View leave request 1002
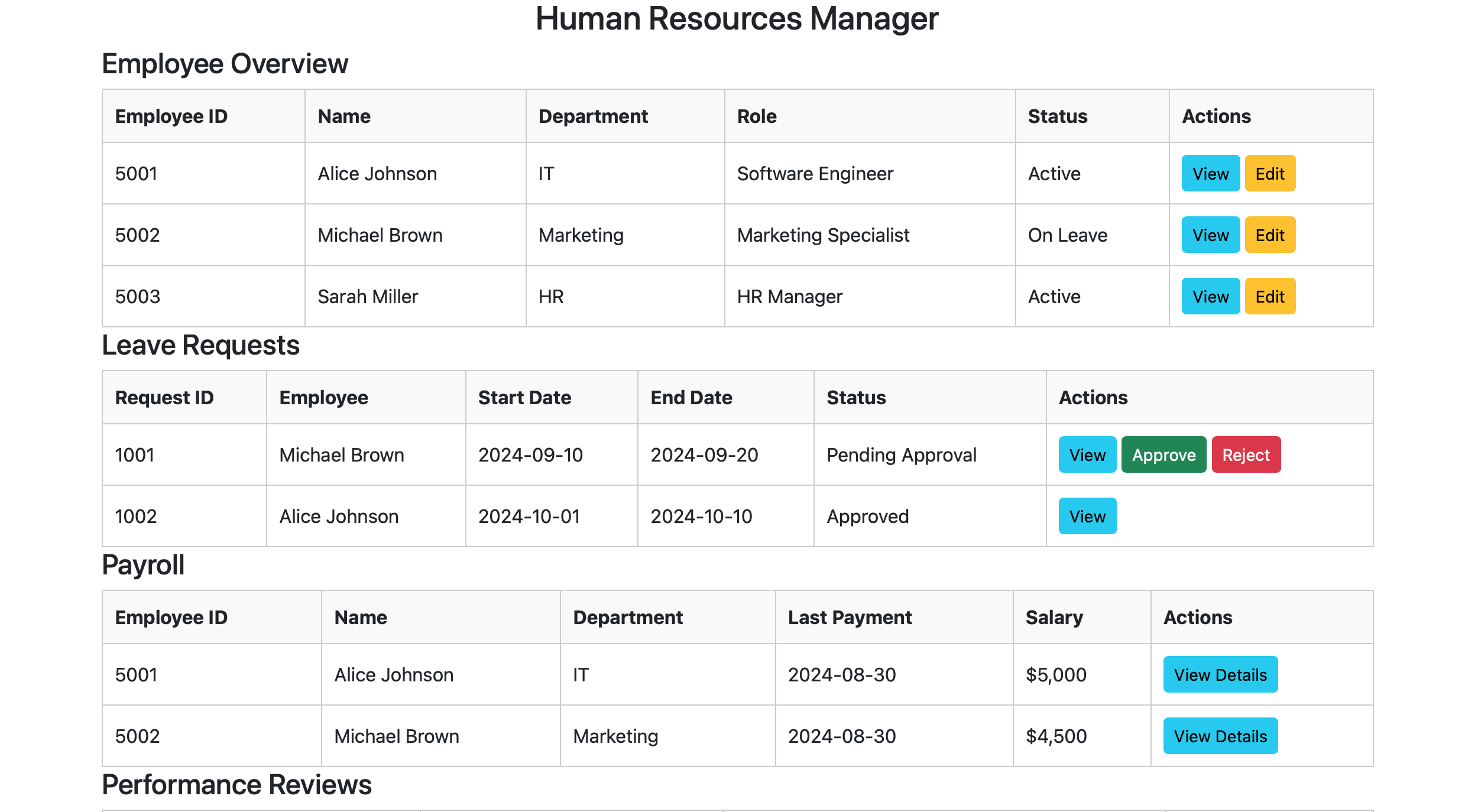 [x=1087, y=517]
